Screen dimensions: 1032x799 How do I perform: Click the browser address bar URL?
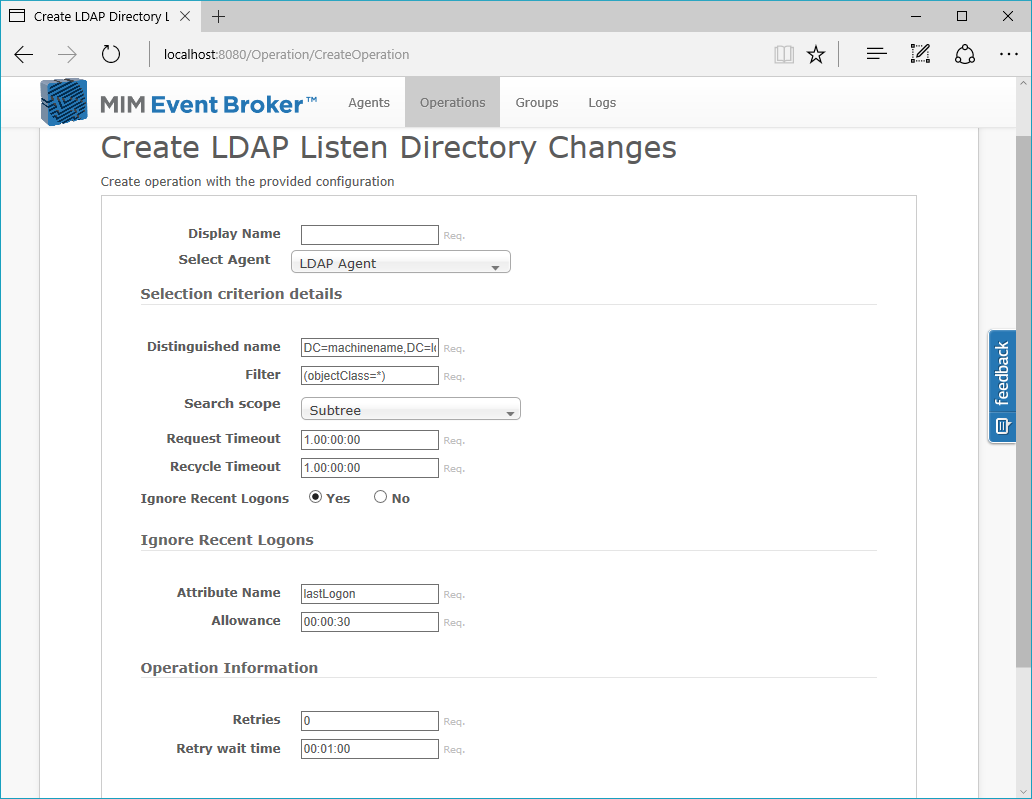coord(286,55)
